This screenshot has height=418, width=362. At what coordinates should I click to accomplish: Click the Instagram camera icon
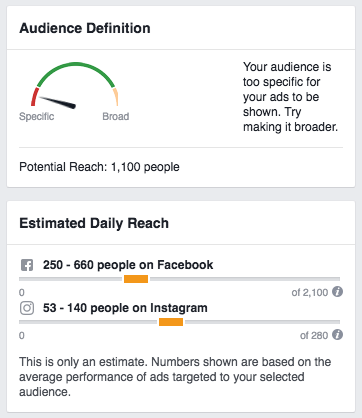27,308
